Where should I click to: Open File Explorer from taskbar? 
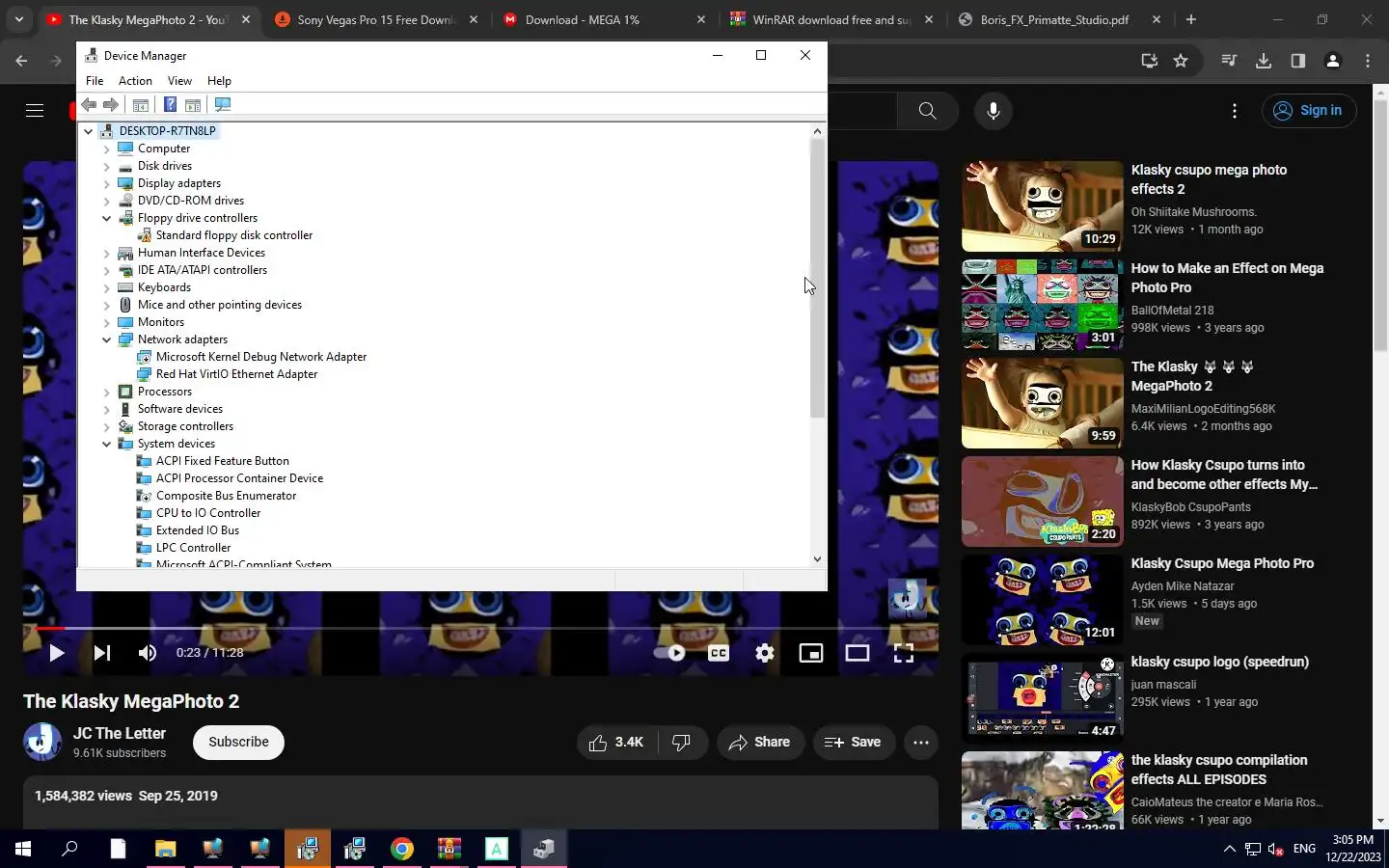tap(165, 849)
